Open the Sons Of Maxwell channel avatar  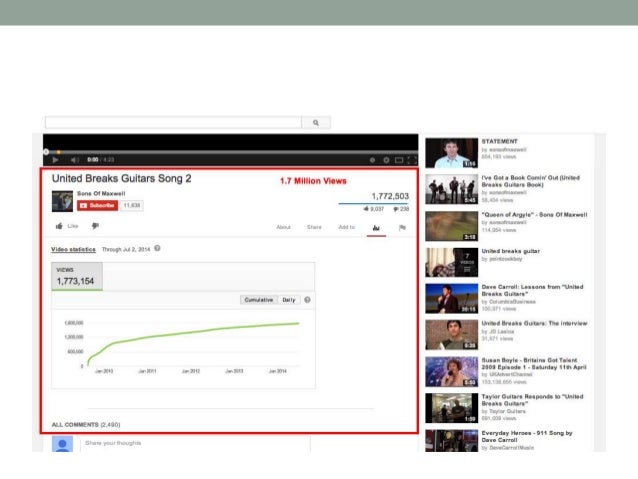click(x=62, y=201)
